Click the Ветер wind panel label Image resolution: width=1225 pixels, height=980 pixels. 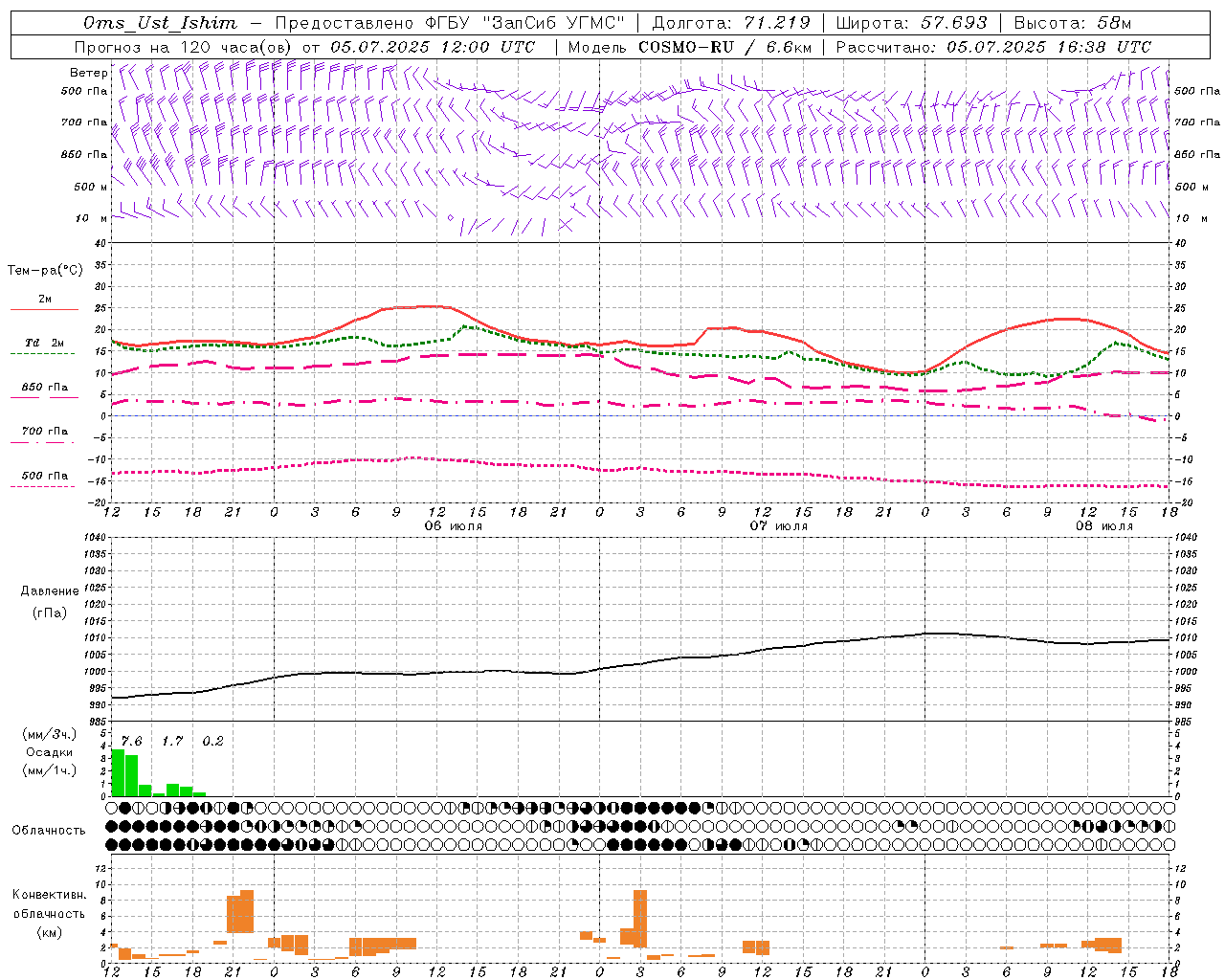click(89, 73)
